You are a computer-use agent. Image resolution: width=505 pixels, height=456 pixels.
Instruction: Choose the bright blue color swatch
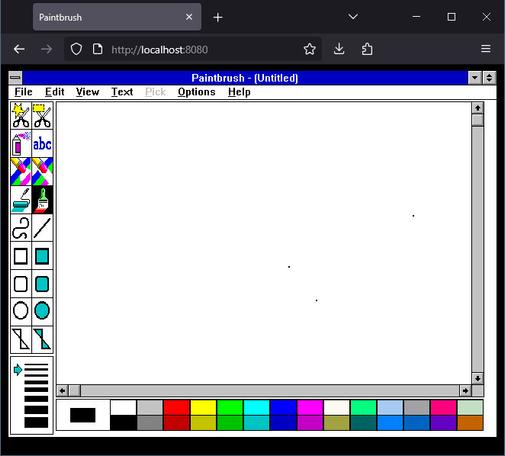point(283,407)
